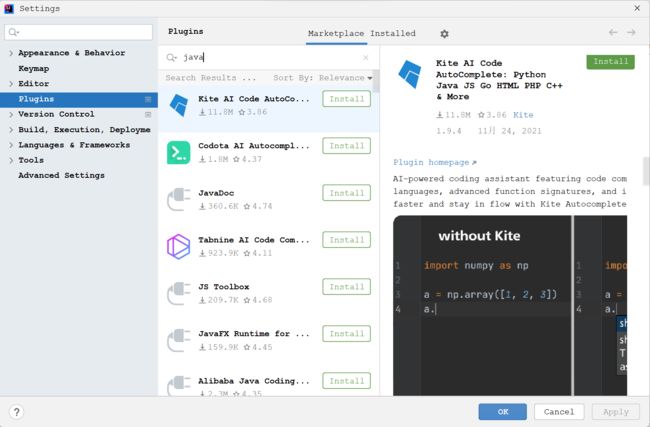Expand Appearance & Behavior section
This screenshot has height=427, width=650.
(11, 53)
